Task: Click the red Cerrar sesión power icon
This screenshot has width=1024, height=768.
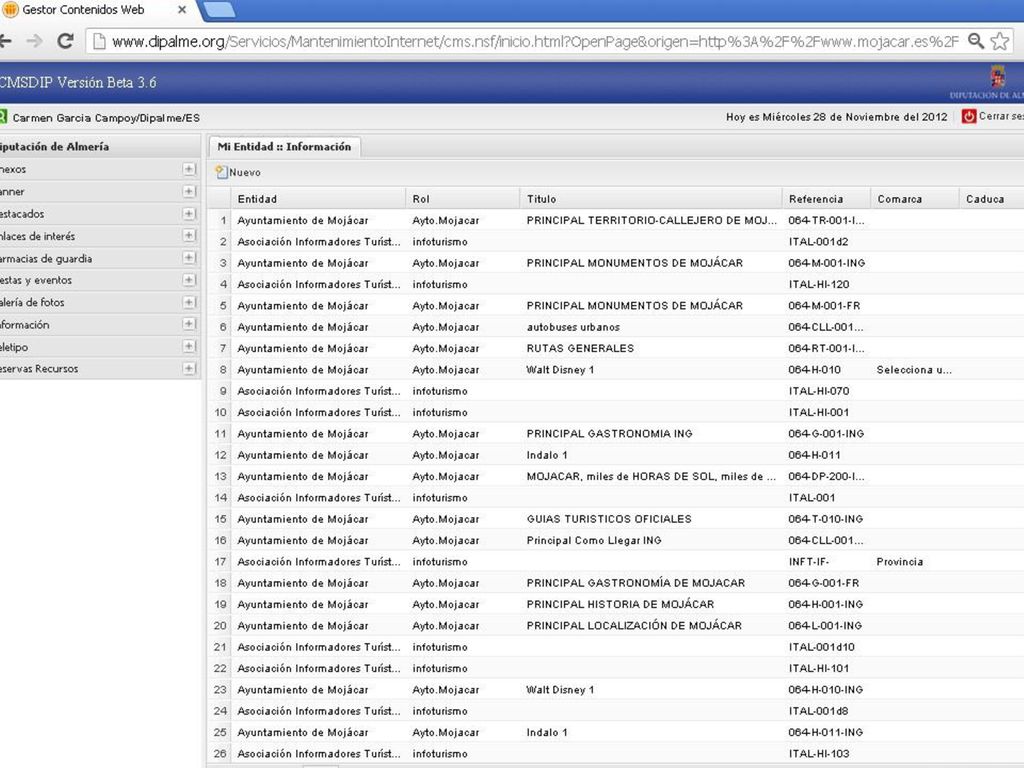Action: (x=968, y=116)
